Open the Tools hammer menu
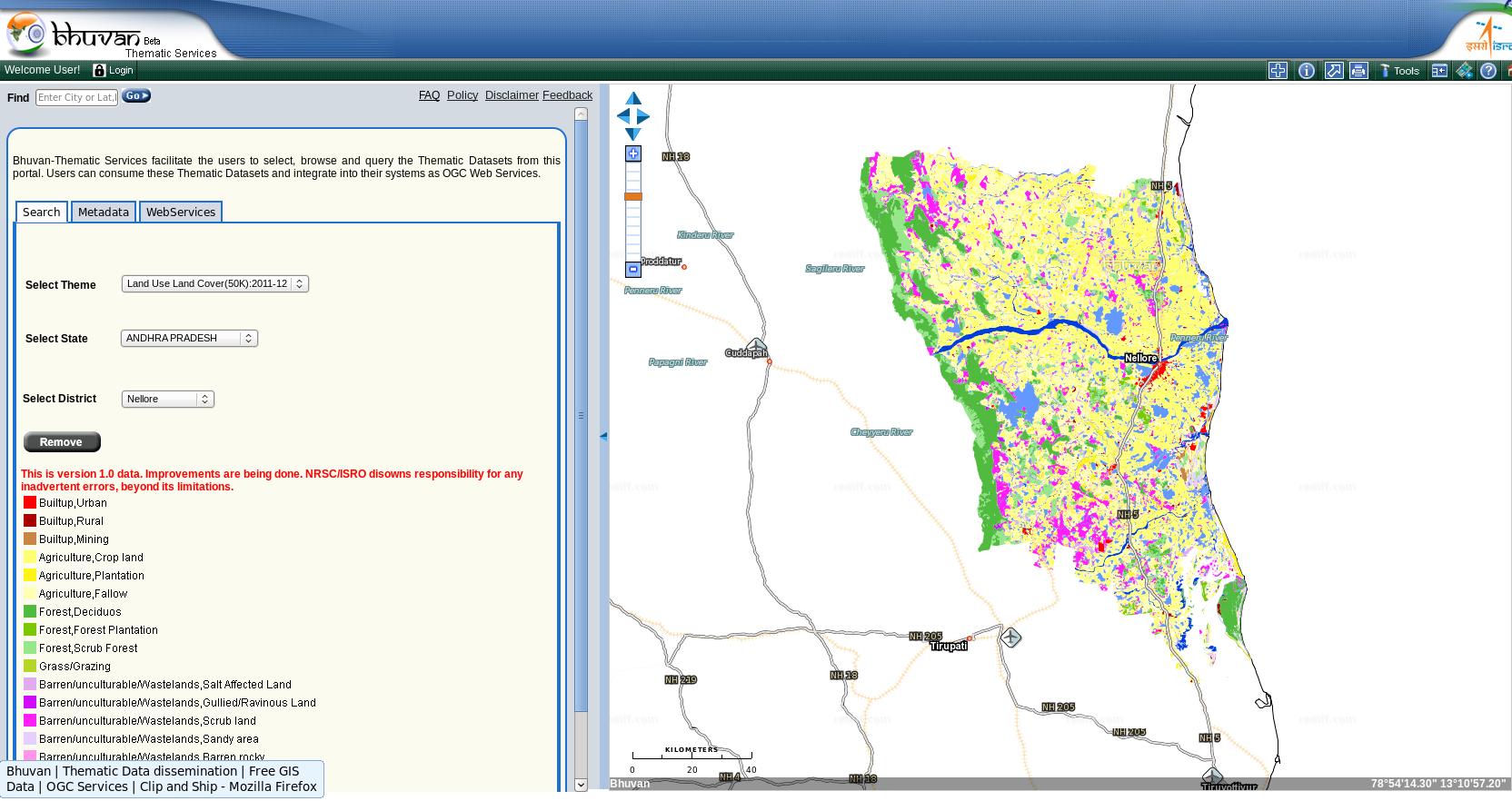 point(1399,70)
